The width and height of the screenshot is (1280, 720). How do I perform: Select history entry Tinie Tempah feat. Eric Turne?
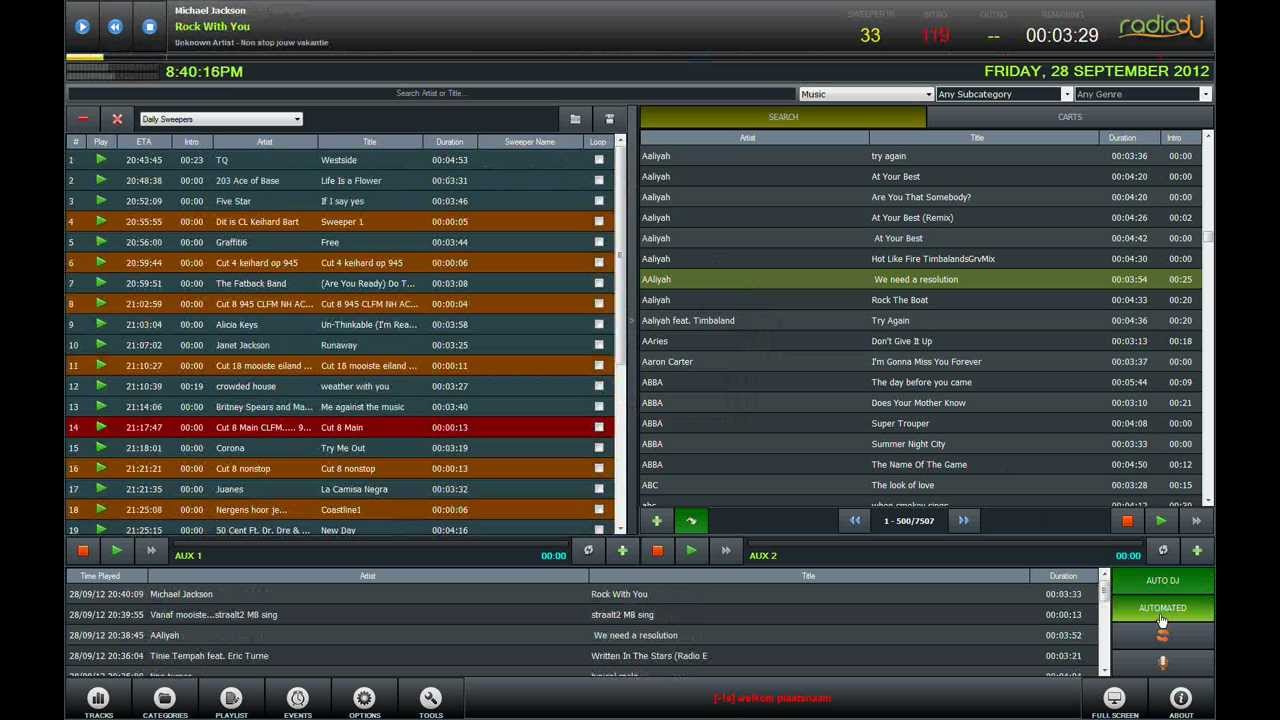pos(583,656)
